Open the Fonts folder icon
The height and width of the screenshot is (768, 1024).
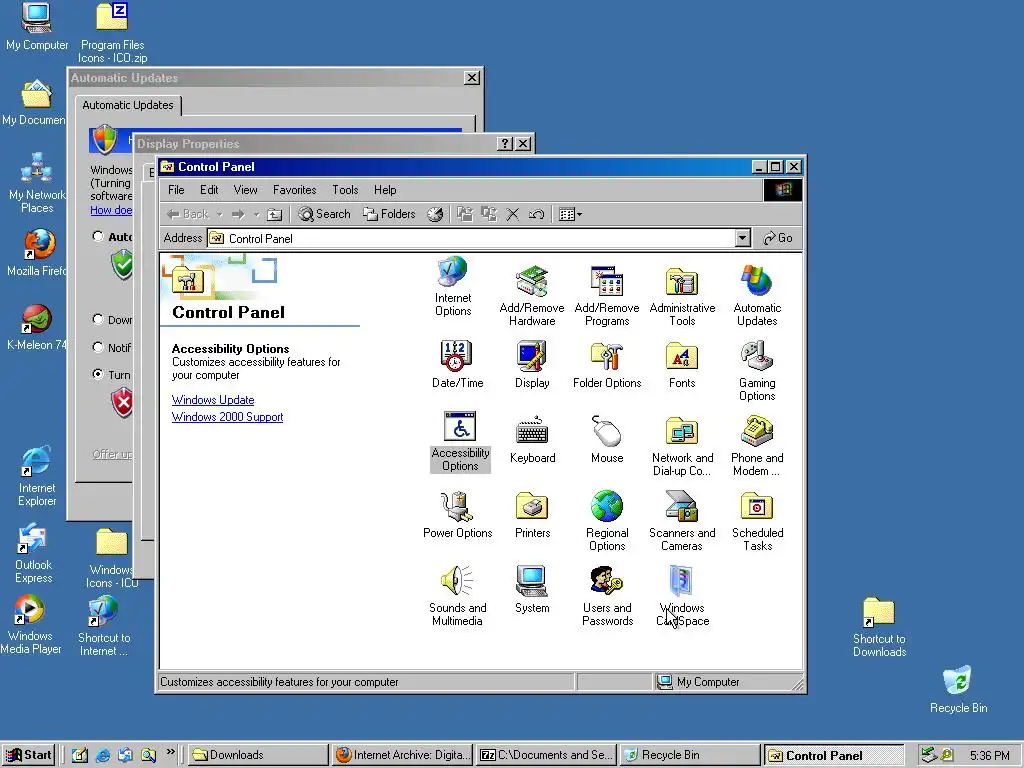682,364
